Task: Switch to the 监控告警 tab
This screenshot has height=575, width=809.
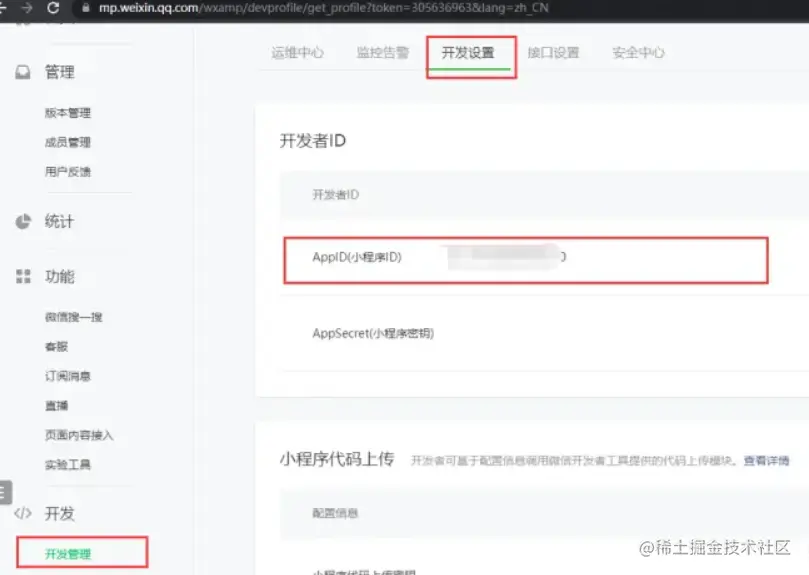Action: click(x=383, y=52)
